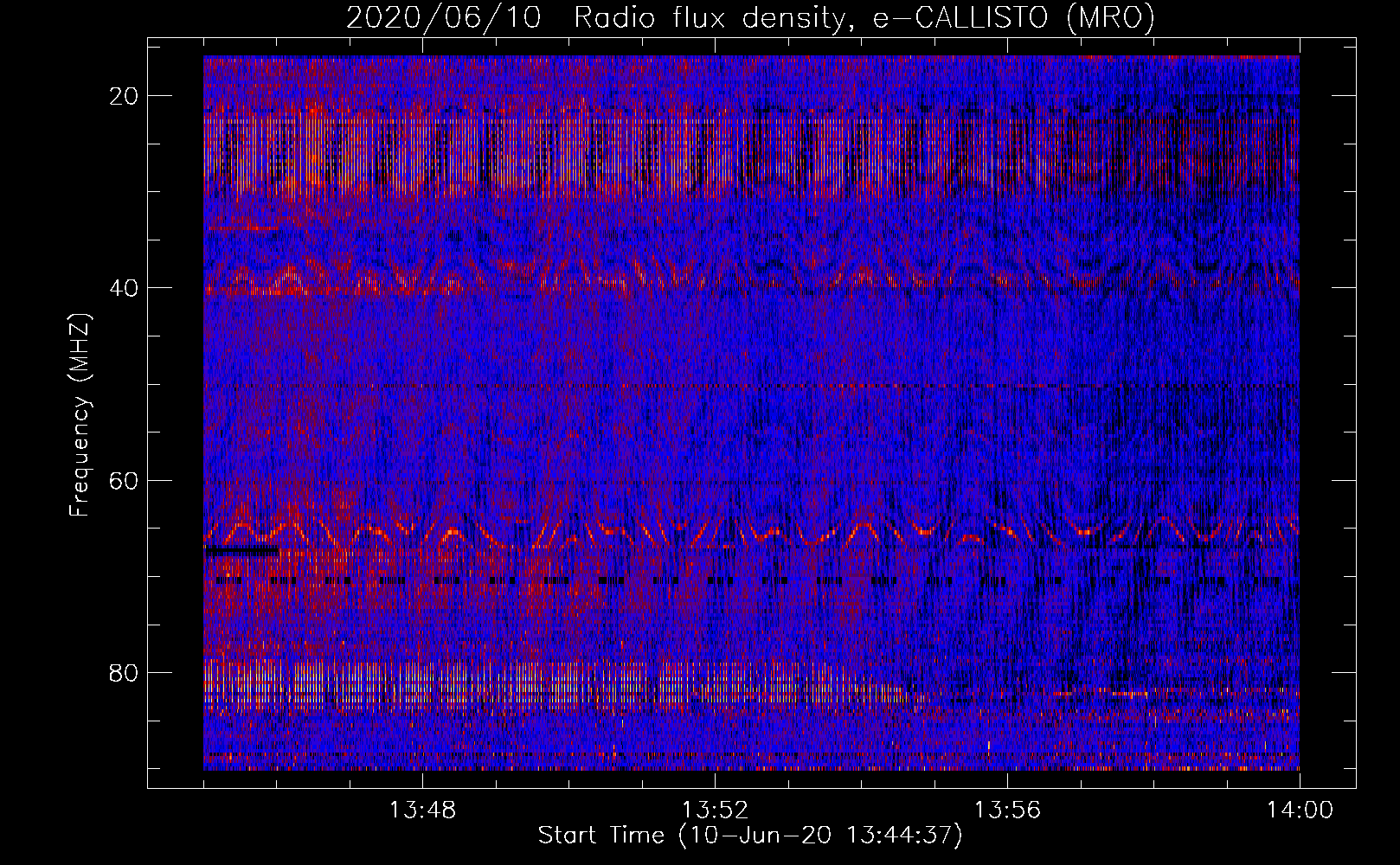Select the 'Frequency (MHZ)' y-axis label

pos(80,415)
